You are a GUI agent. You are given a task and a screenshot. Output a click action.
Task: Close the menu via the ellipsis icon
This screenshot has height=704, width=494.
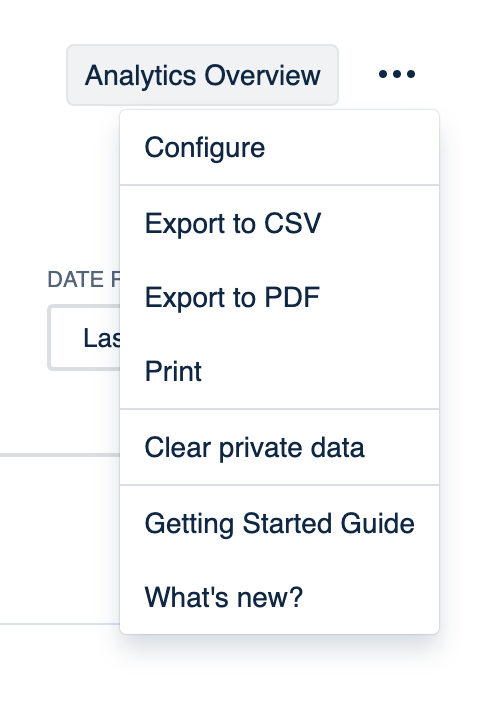coord(397,74)
